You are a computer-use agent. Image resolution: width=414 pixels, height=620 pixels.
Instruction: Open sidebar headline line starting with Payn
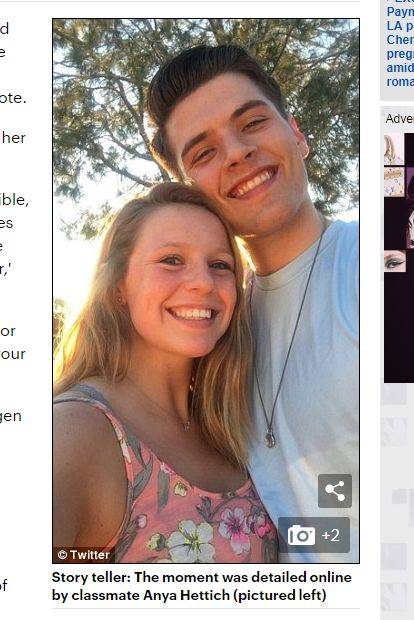[400, 12]
